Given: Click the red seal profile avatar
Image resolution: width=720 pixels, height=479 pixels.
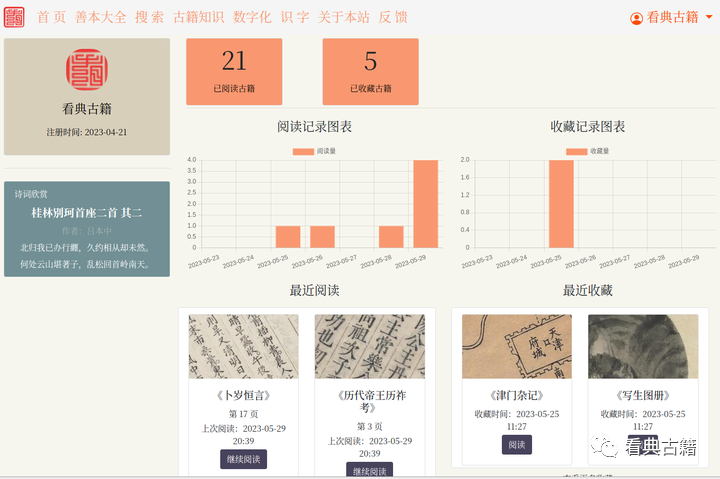Looking at the screenshot, I should pos(86,71).
